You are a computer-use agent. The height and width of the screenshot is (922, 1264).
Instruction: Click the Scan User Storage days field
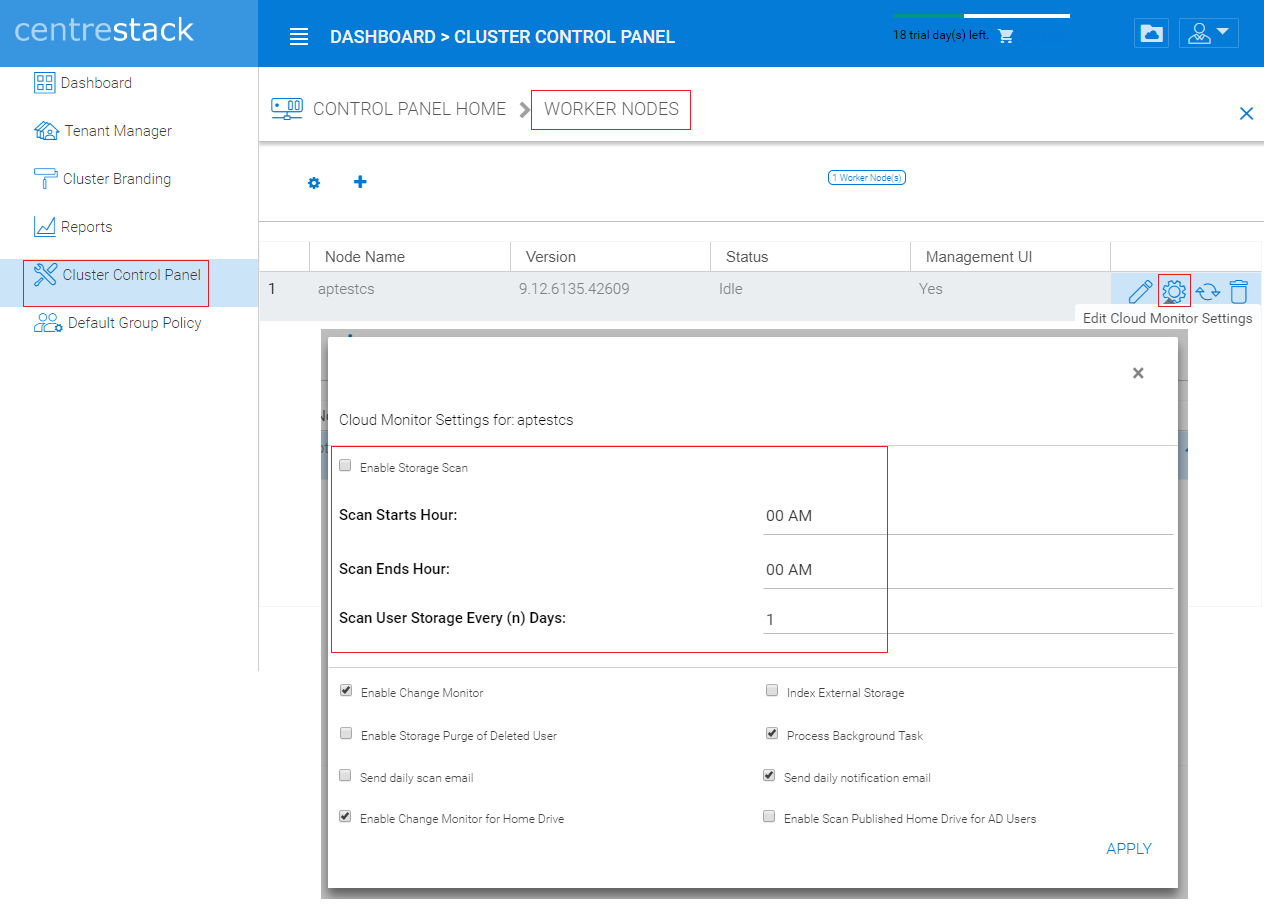coord(968,619)
